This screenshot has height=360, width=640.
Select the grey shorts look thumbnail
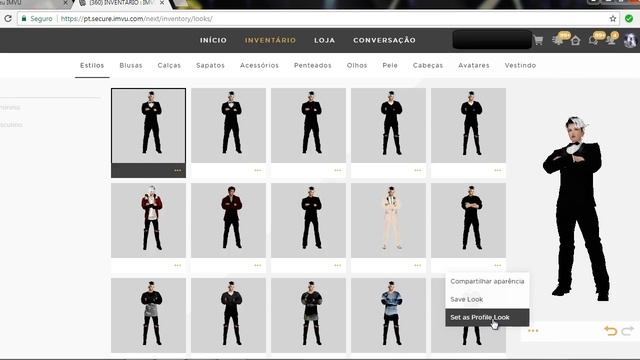(x=148, y=316)
